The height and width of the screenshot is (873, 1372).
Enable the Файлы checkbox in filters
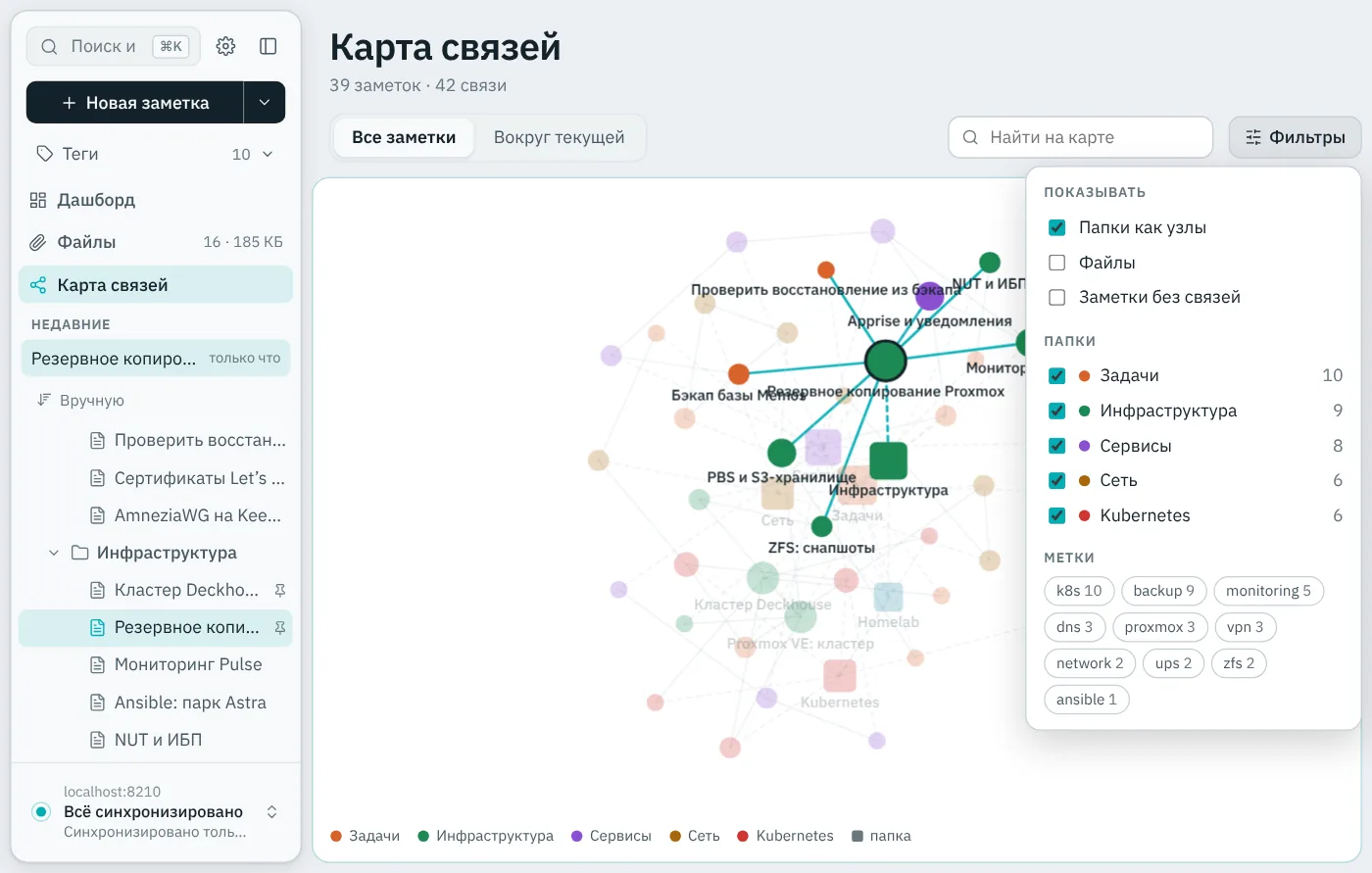pos(1056,263)
